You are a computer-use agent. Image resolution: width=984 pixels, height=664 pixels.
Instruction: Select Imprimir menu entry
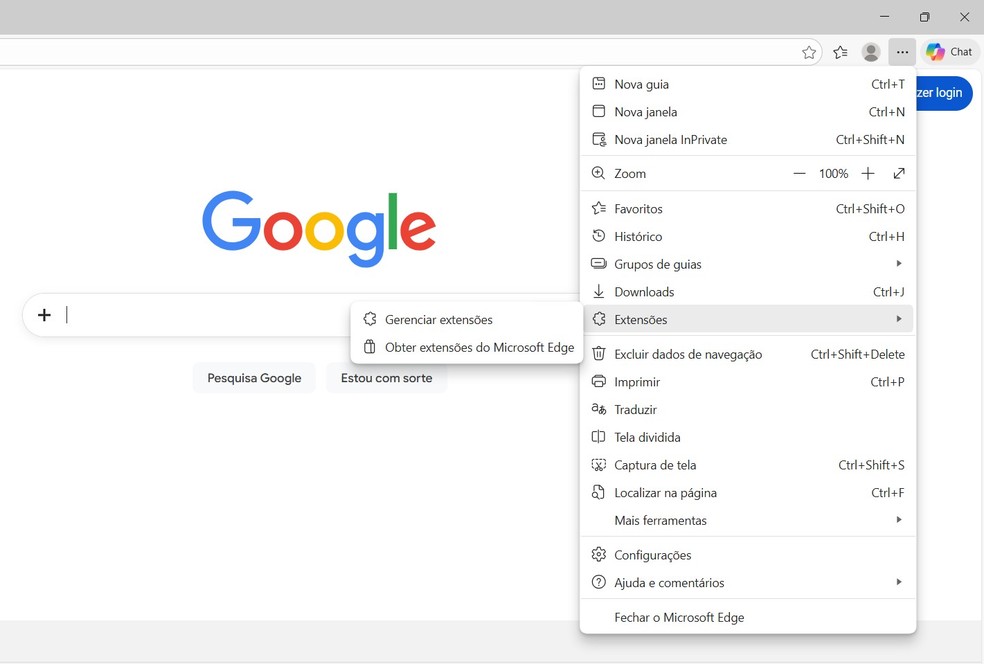(748, 382)
